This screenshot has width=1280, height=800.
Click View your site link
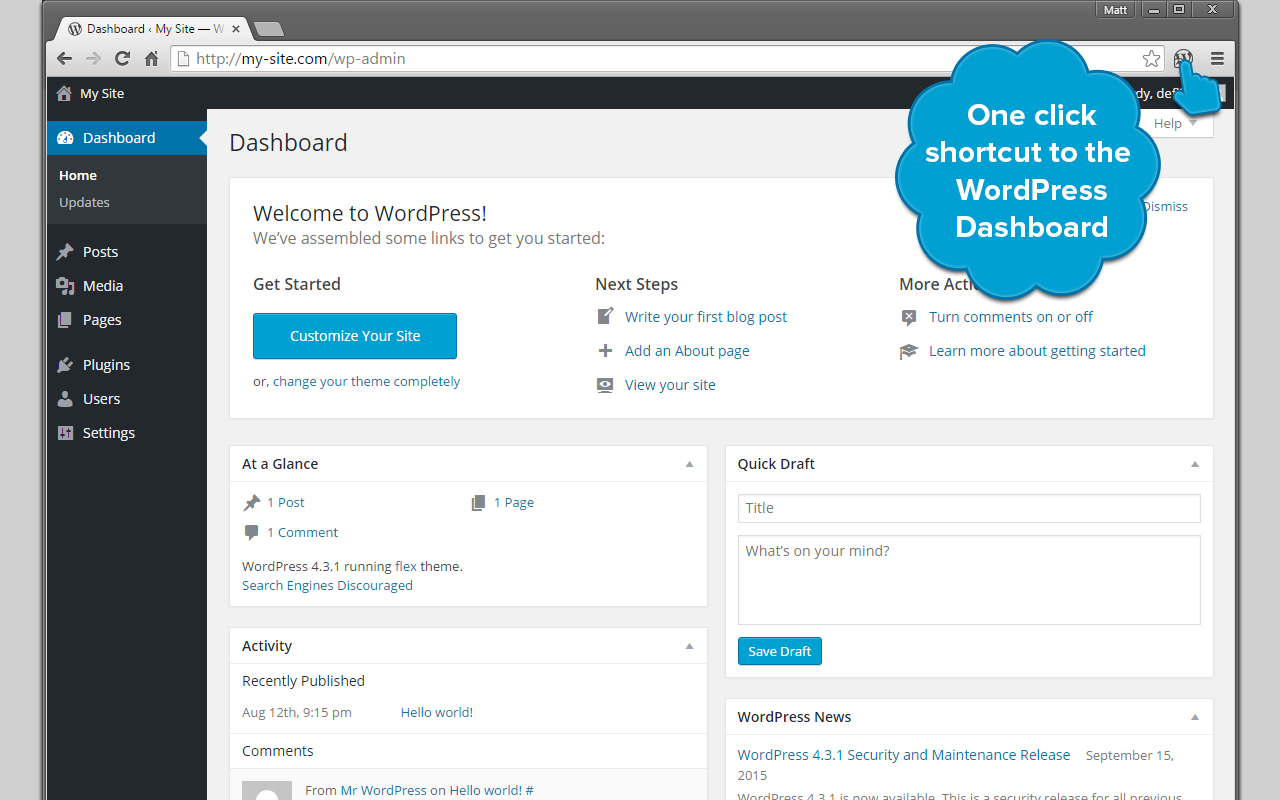coord(670,385)
